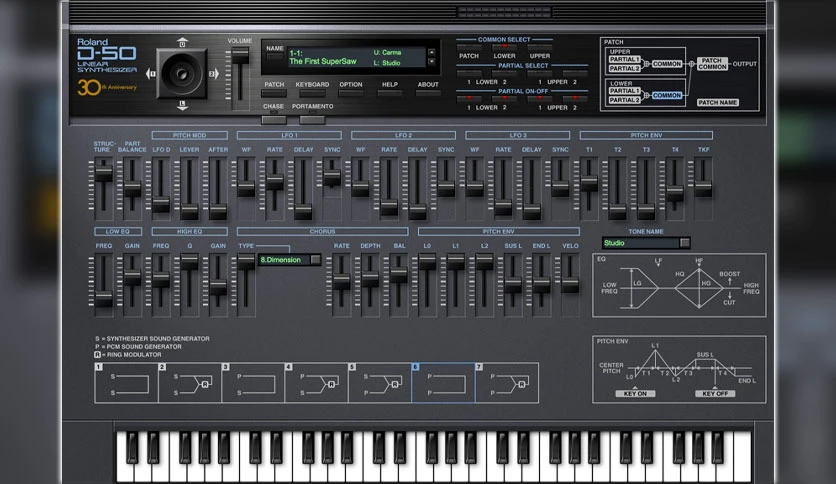836x484 pixels.
Task: Click the joystick Down arrow
Action: (182, 106)
